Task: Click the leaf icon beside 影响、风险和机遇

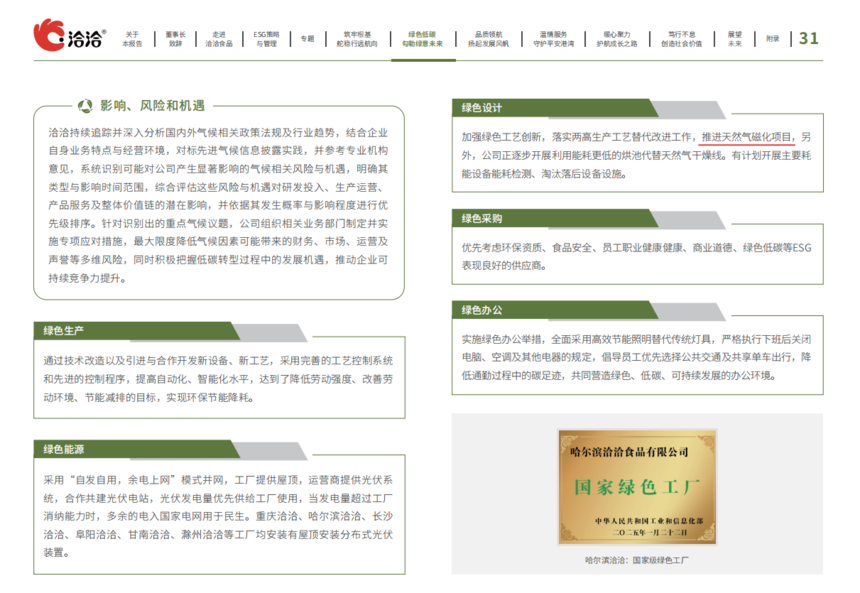Action: [x=85, y=106]
